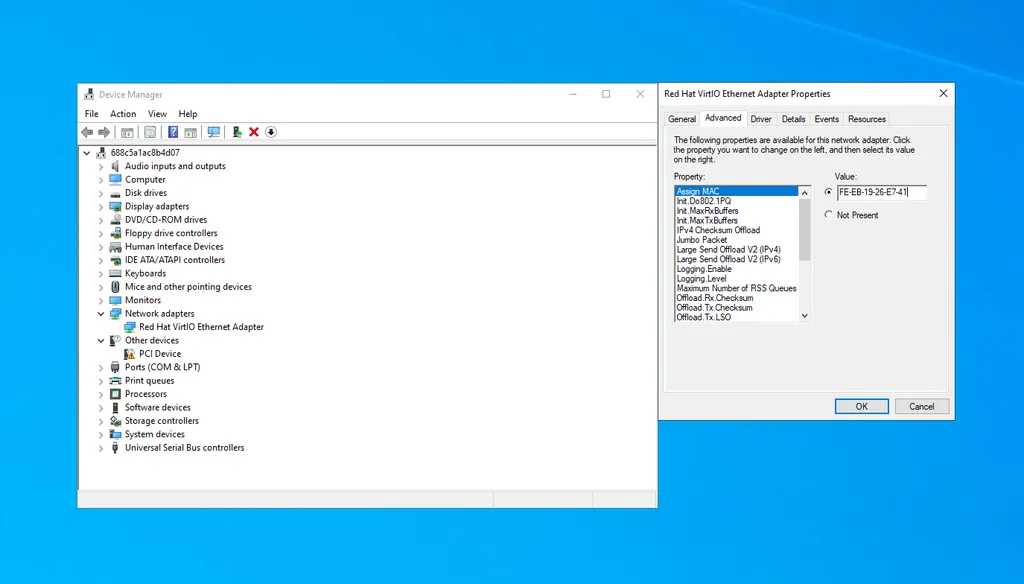This screenshot has height=584, width=1024.
Task: Click OK in adapter Properties dialog
Action: (x=861, y=406)
